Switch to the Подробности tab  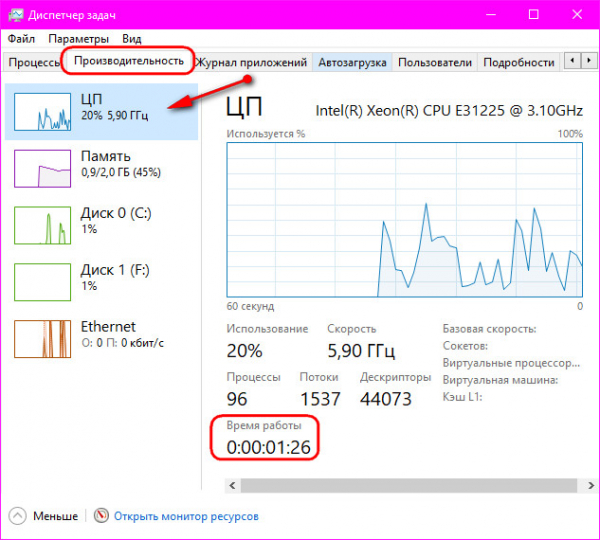point(519,62)
